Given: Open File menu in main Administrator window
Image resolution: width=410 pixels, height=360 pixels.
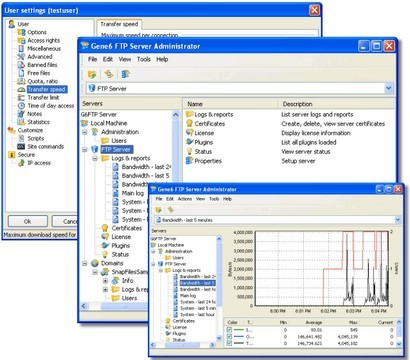Looking at the screenshot, I should 92,59.
